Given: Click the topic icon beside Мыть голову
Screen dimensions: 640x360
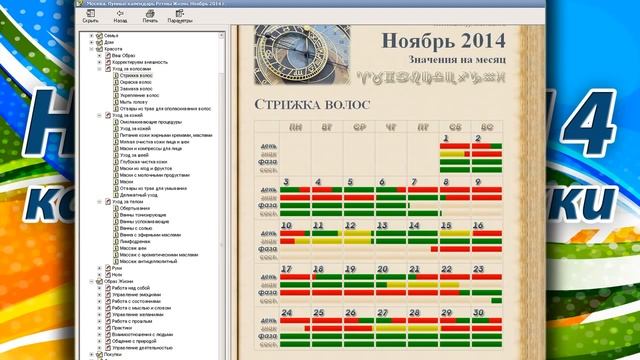Looking at the screenshot, I should [x=116, y=102].
